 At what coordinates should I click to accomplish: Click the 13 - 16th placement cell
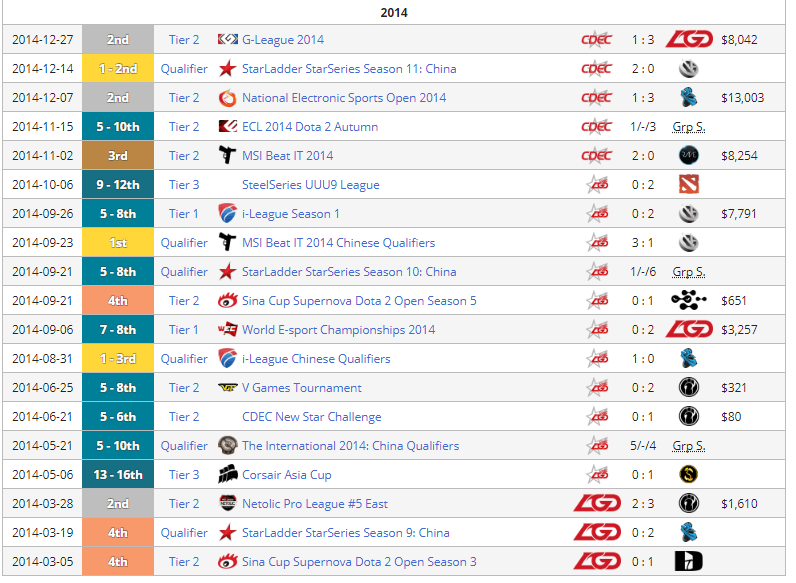click(118, 474)
